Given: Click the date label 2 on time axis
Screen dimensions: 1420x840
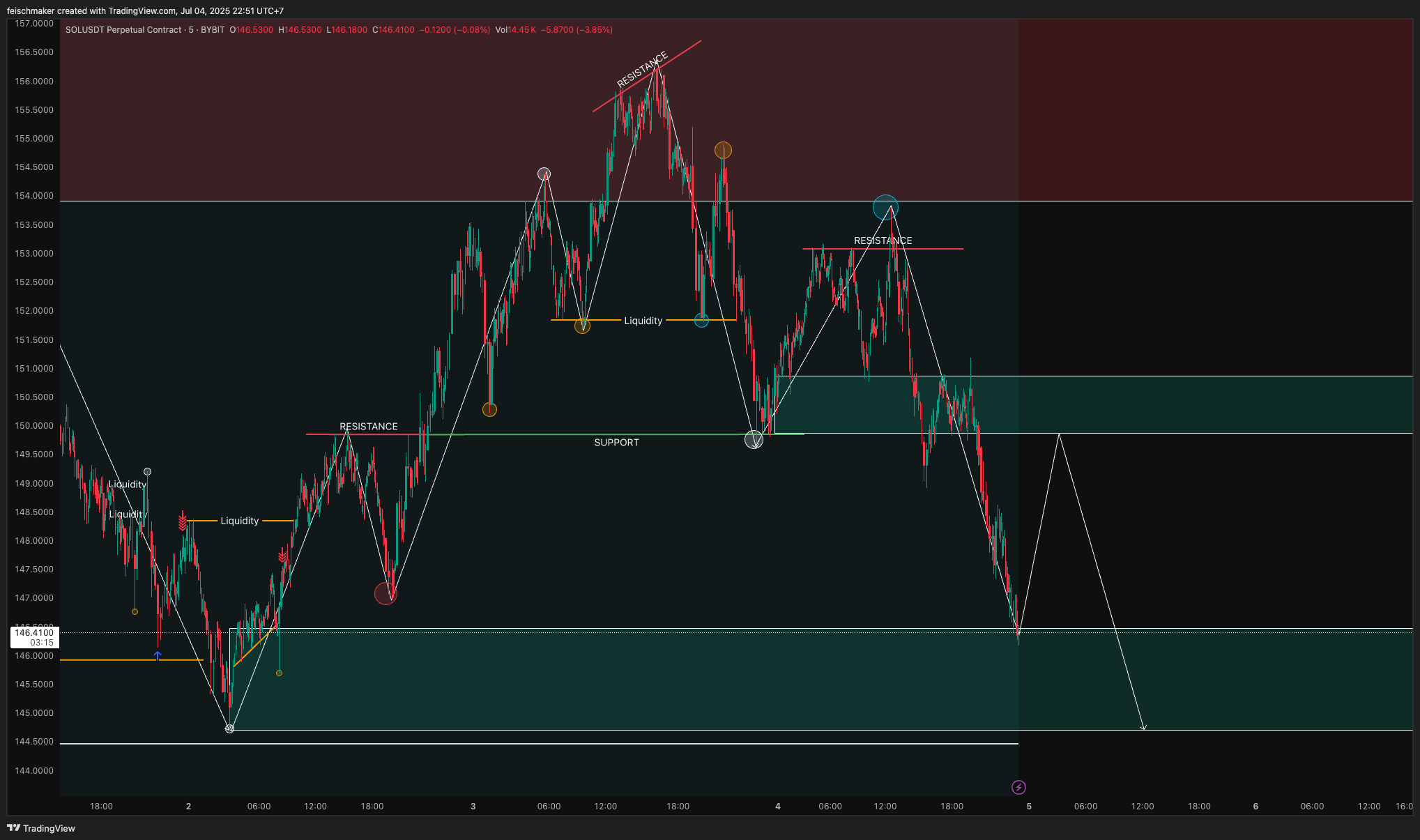Looking at the screenshot, I should [x=188, y=807].
